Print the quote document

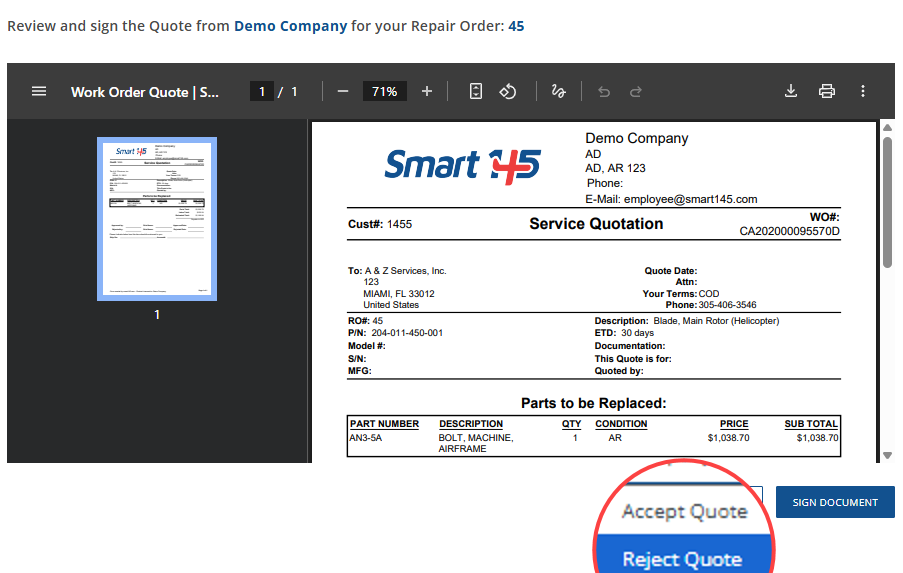(x=827, y=91)
